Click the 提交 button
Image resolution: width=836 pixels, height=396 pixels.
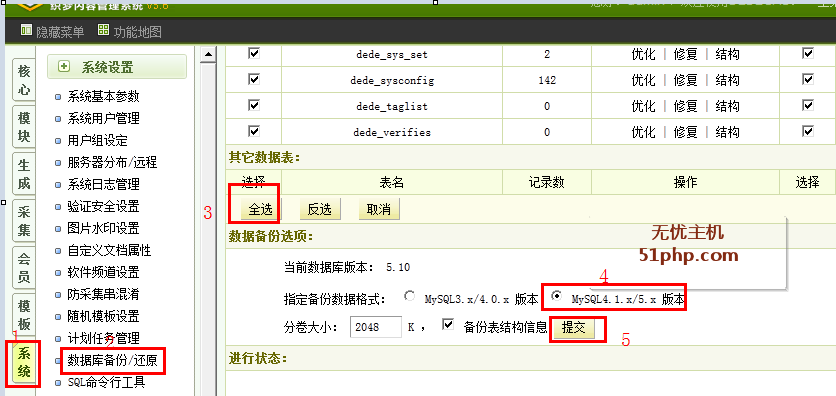click(574, 328)
